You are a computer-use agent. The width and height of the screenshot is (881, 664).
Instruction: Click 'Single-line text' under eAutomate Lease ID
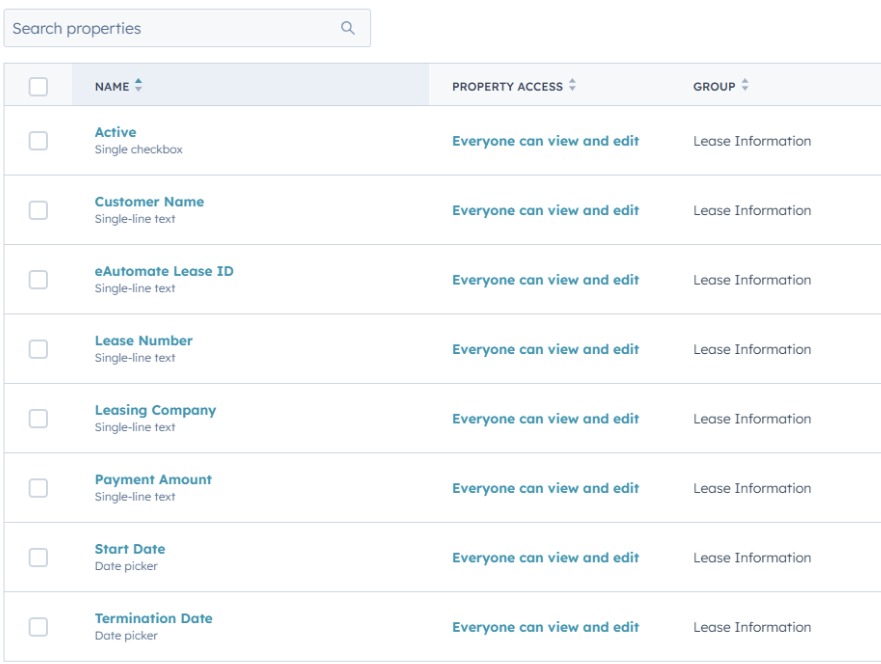click(135, 288)
